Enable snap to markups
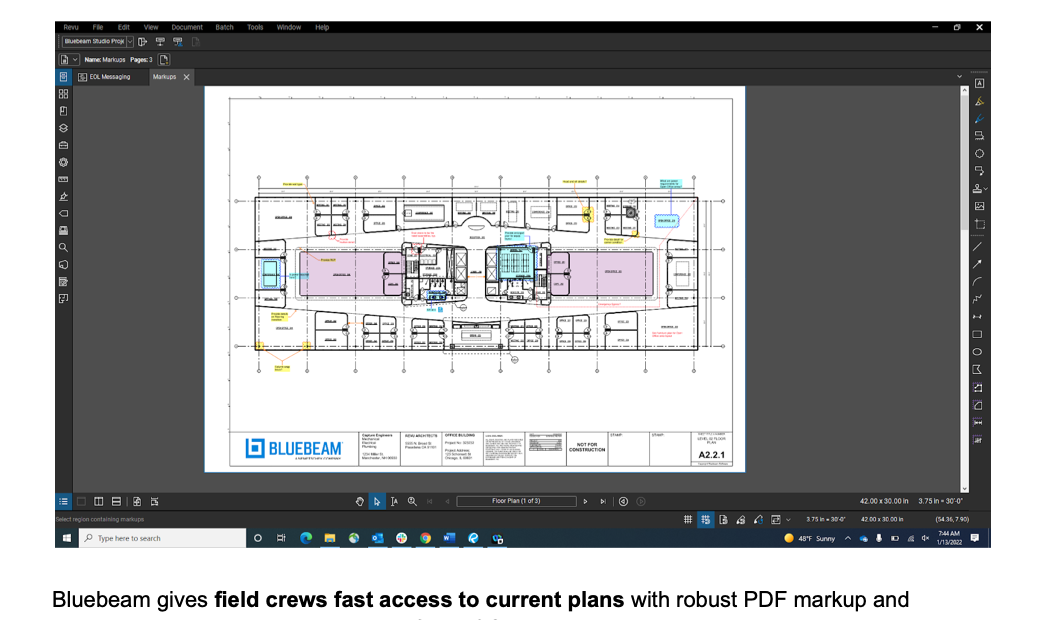The height and width of the screenshot is (620, 1040). 741,520
